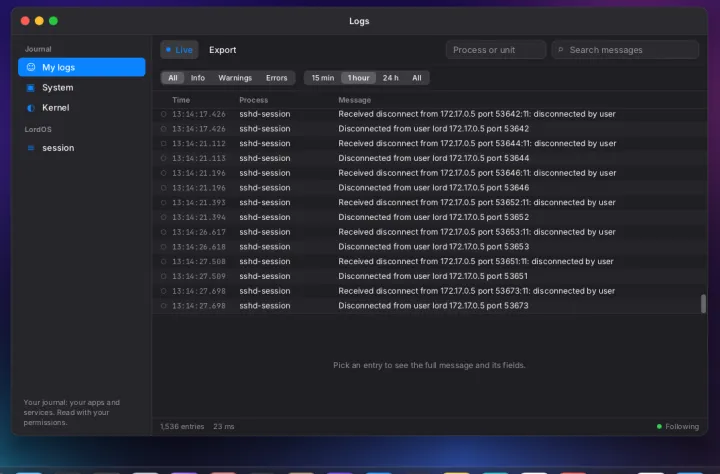
Task: Click the Process column header
Action: coord(253,100)
